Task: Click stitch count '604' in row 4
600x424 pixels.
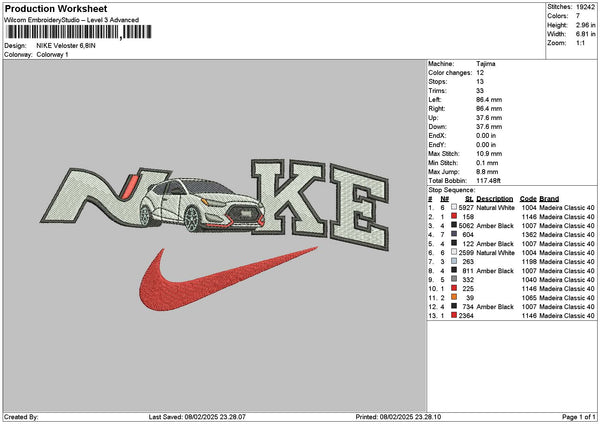Action: [x=468, y=235]
